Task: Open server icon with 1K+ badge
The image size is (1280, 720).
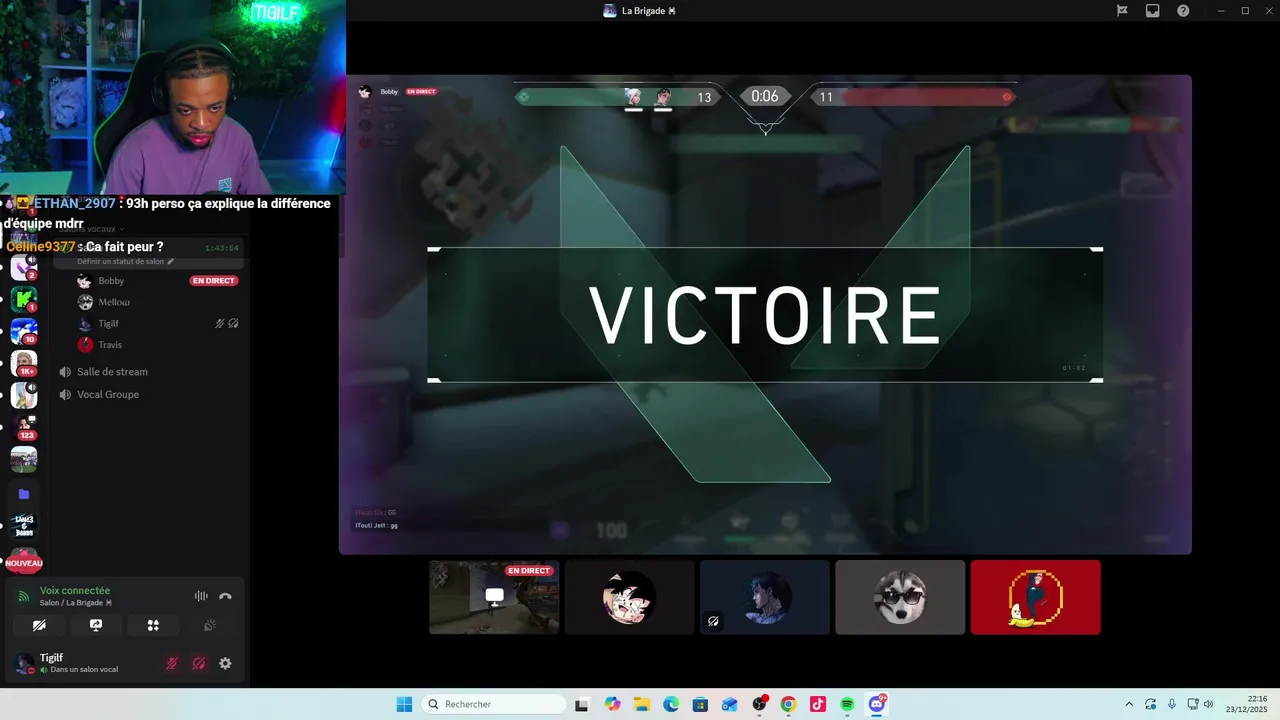Action: coord(24,363)
